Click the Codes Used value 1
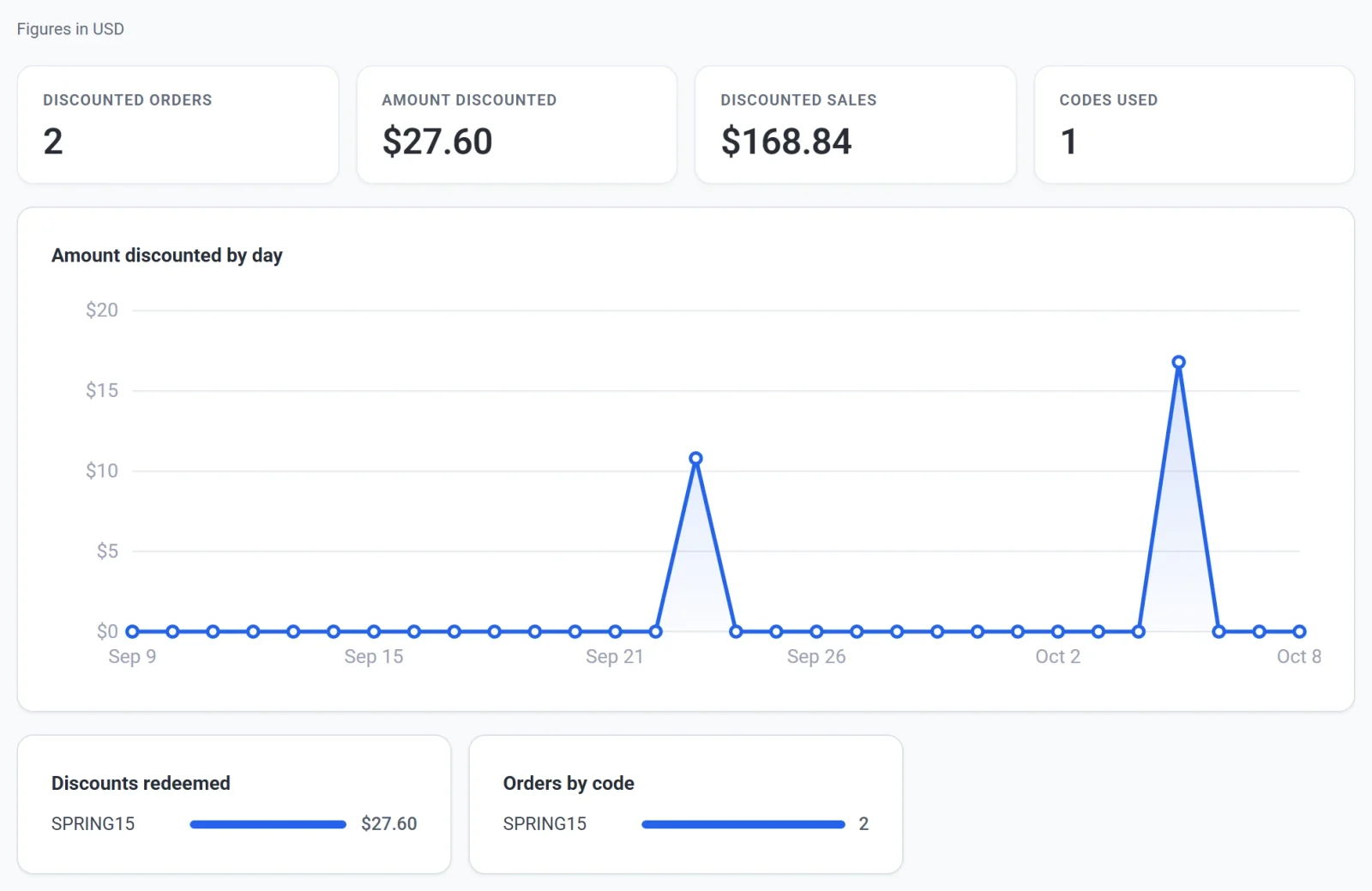1372x891 pixels. point(1068,141)
